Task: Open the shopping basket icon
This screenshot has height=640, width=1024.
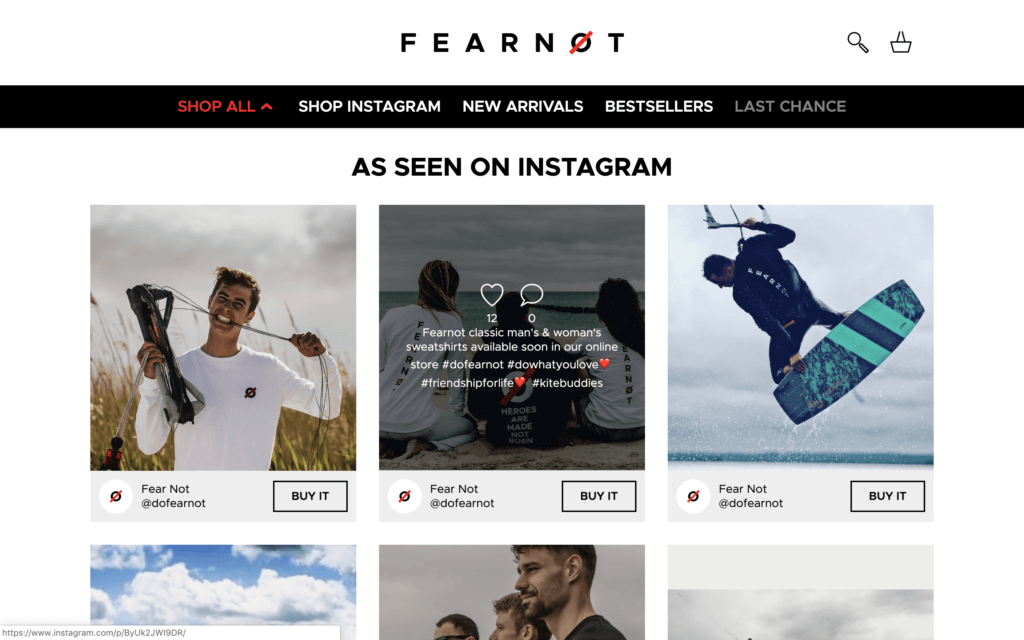Action: (901, 42)
